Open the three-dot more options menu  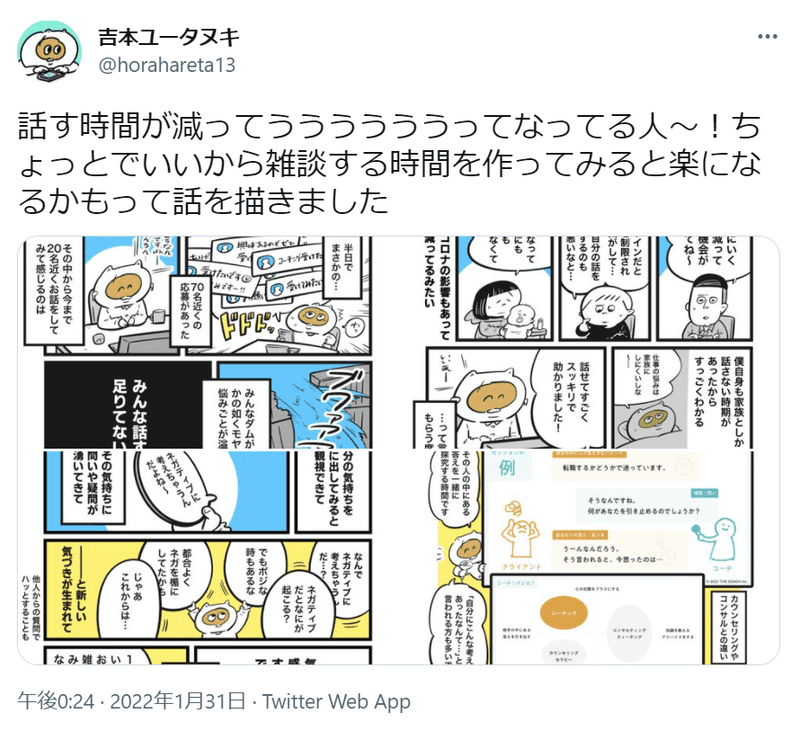pyautogui.click(x=767, y=37)
